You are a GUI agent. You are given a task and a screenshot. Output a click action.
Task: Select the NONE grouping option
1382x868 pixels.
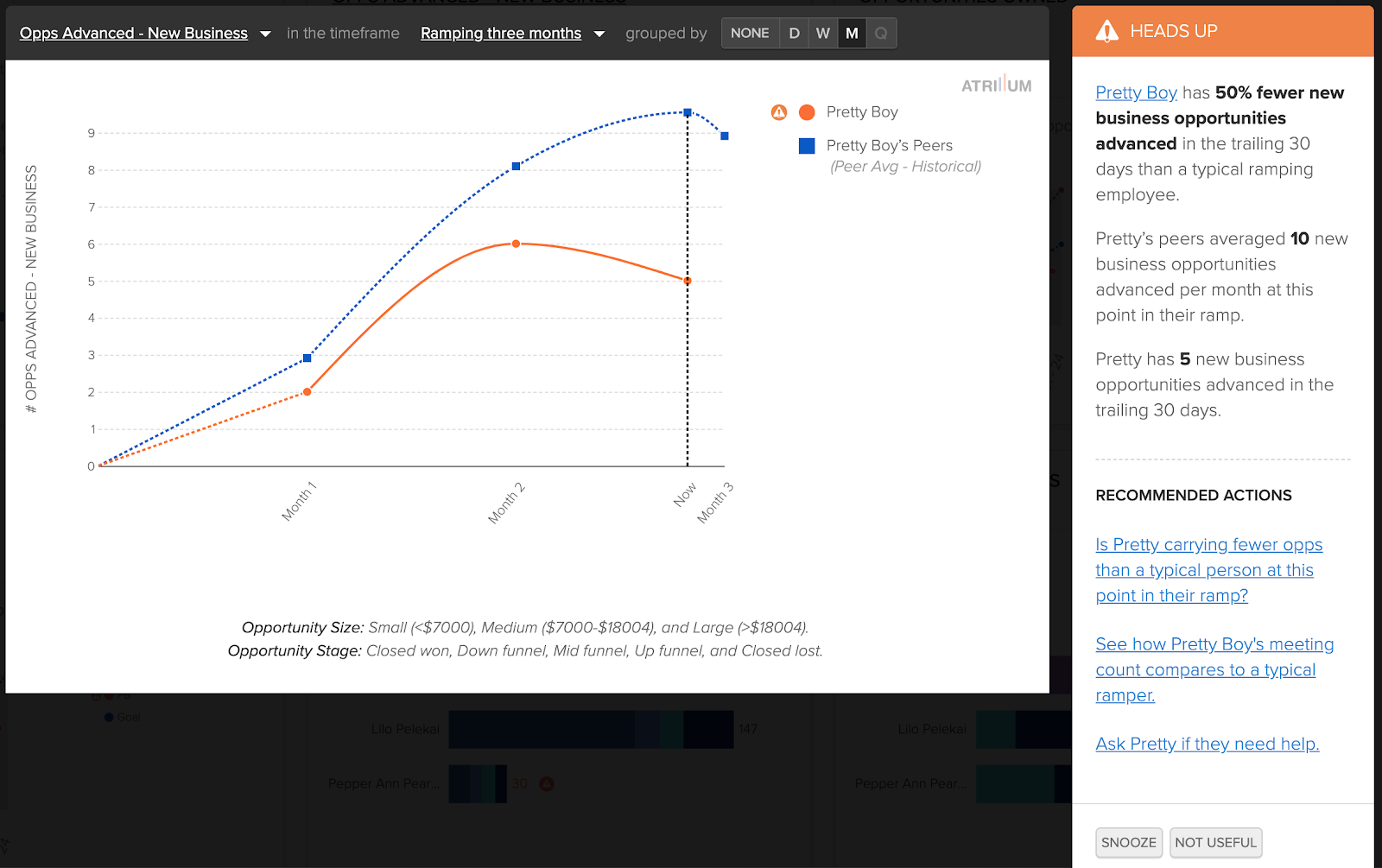(x=750, y=33)
